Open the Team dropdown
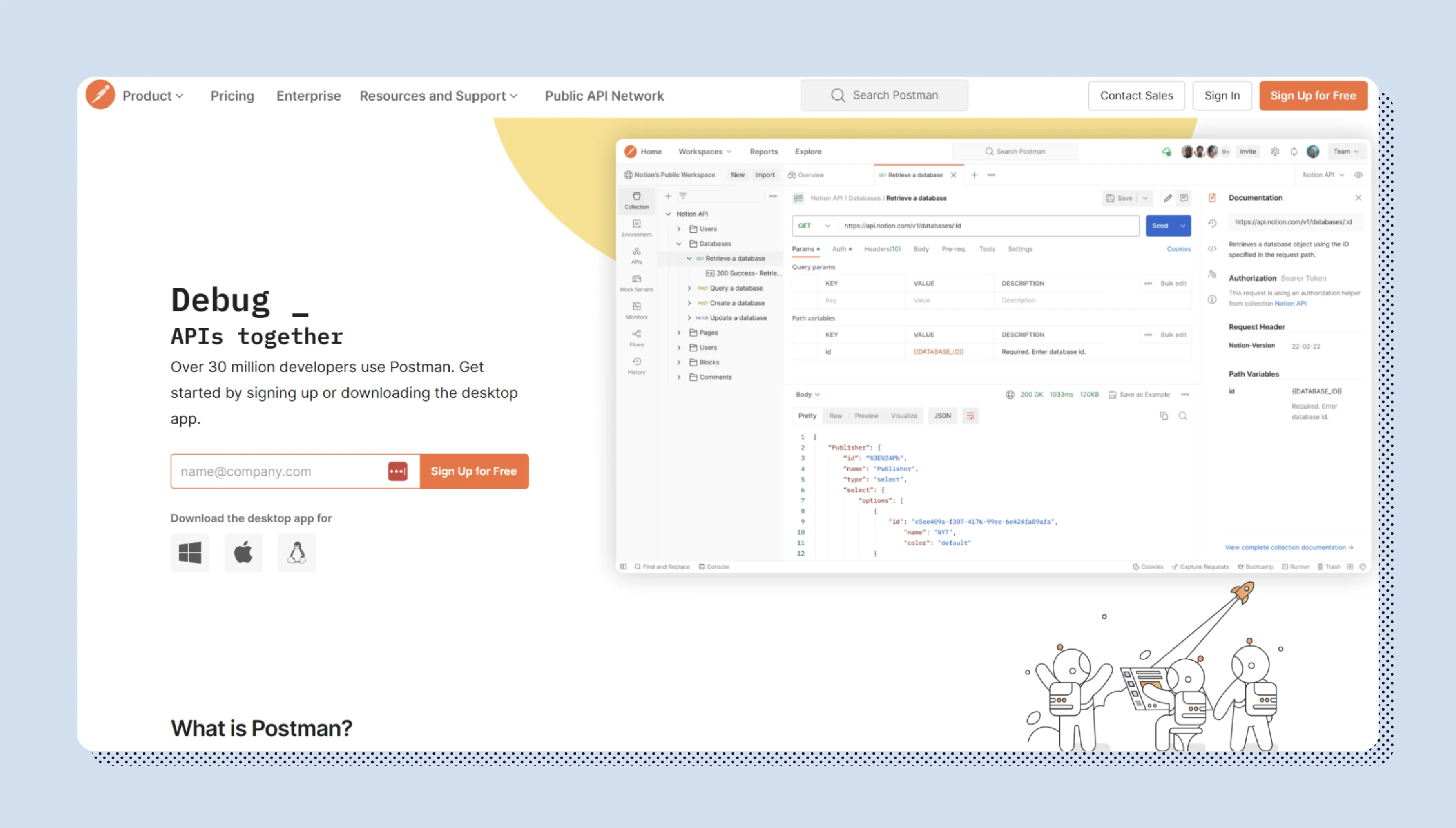1456x828 pixels. 1346,151
